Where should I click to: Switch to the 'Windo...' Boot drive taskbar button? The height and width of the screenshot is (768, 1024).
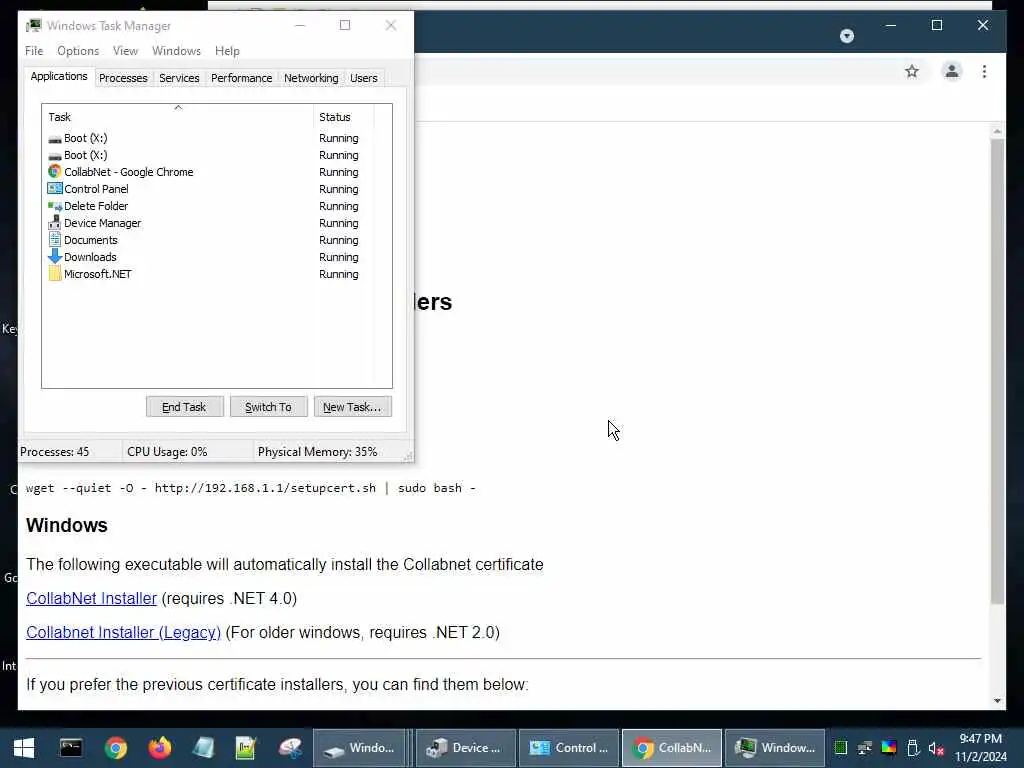[x=359, y=748]
